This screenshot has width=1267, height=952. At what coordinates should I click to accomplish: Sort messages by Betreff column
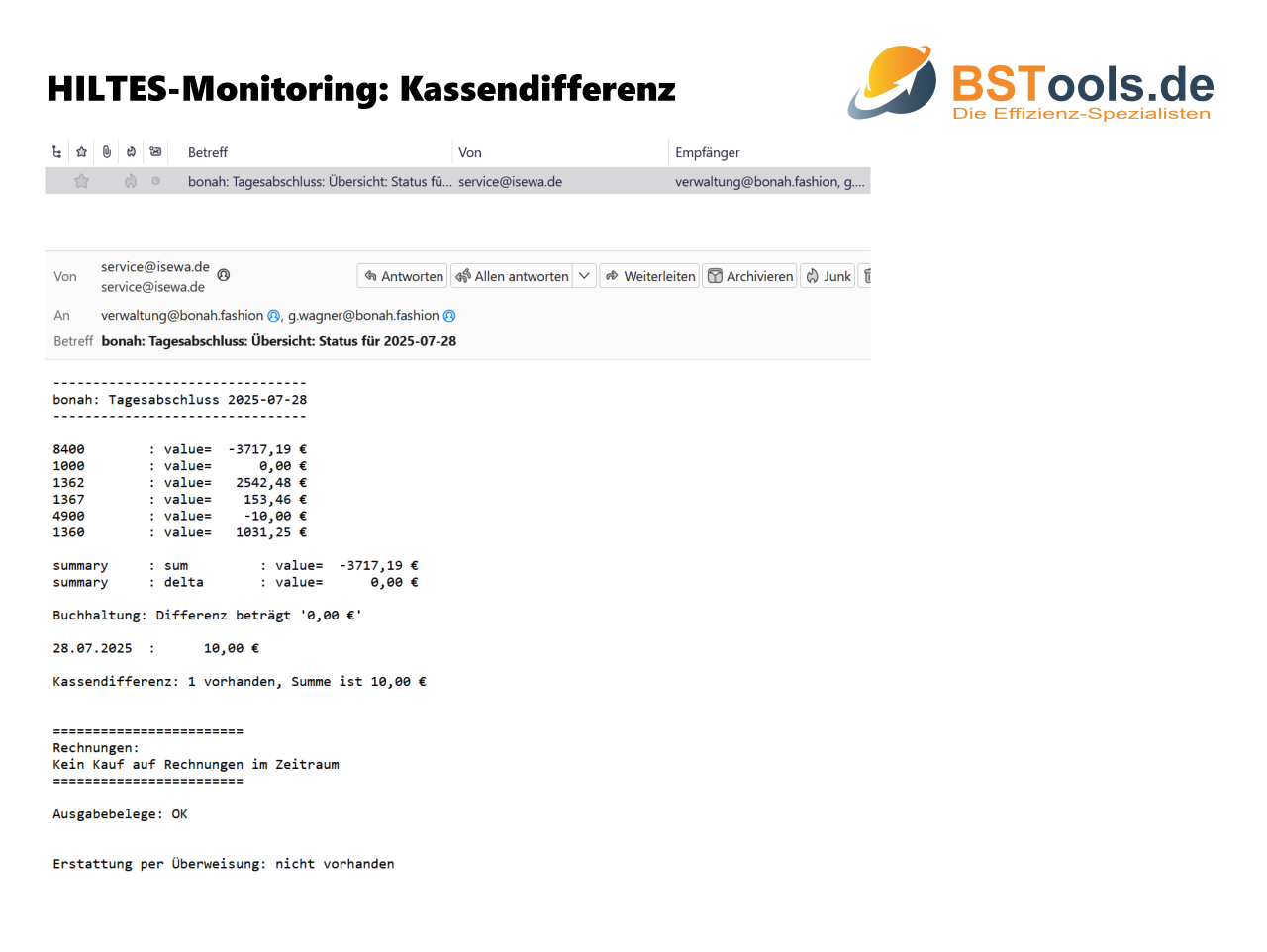208,152
